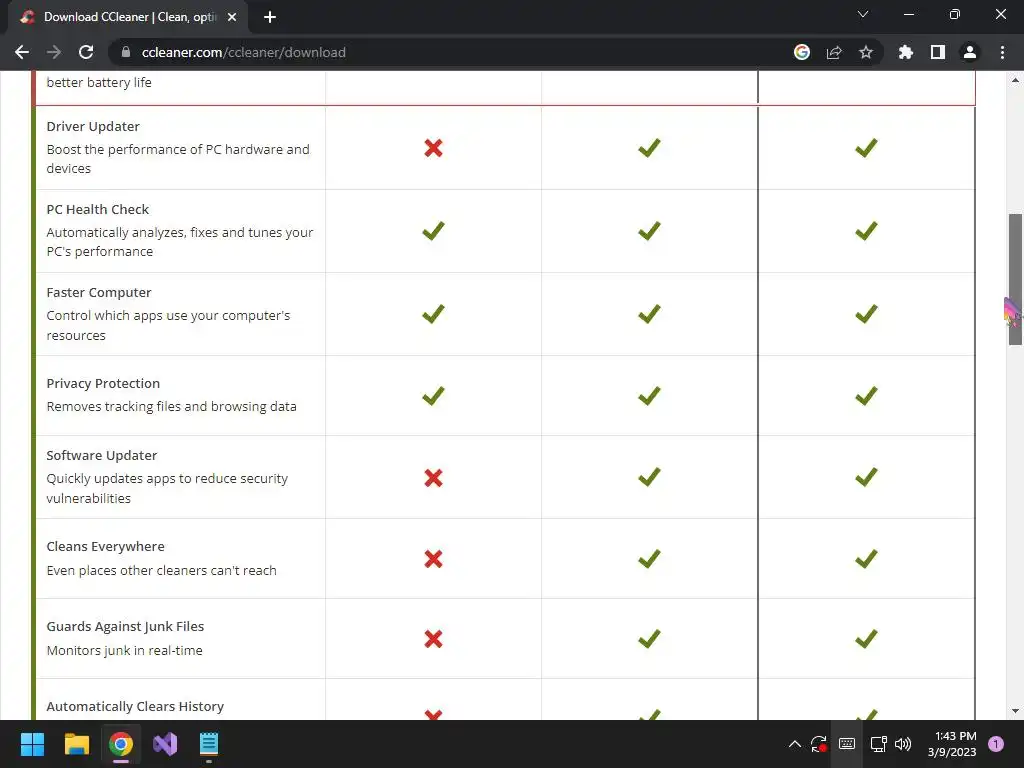Click the Software Updater heading
Viewport: 1024px width, 768px height.
[x=102, y=455]
